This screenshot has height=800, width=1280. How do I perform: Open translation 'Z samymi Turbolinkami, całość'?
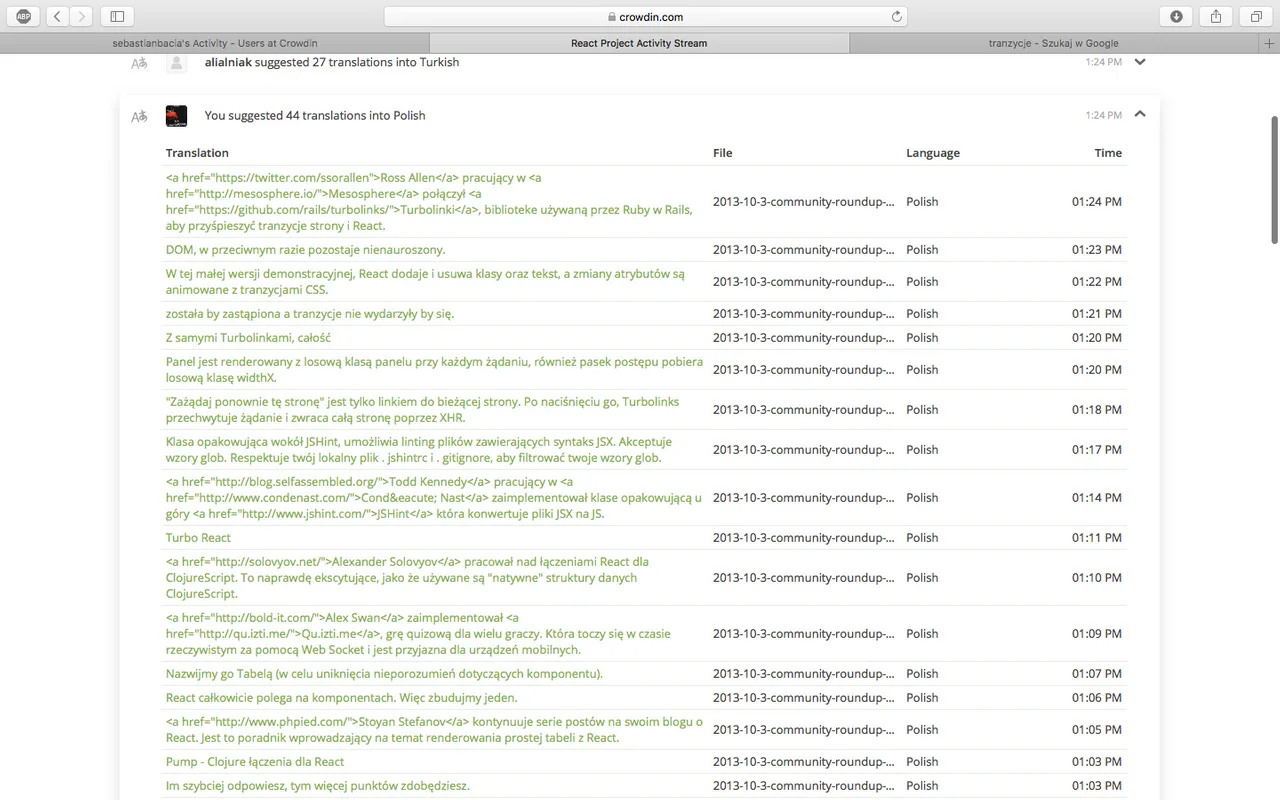pyautogui.click(x=248, y=338)
